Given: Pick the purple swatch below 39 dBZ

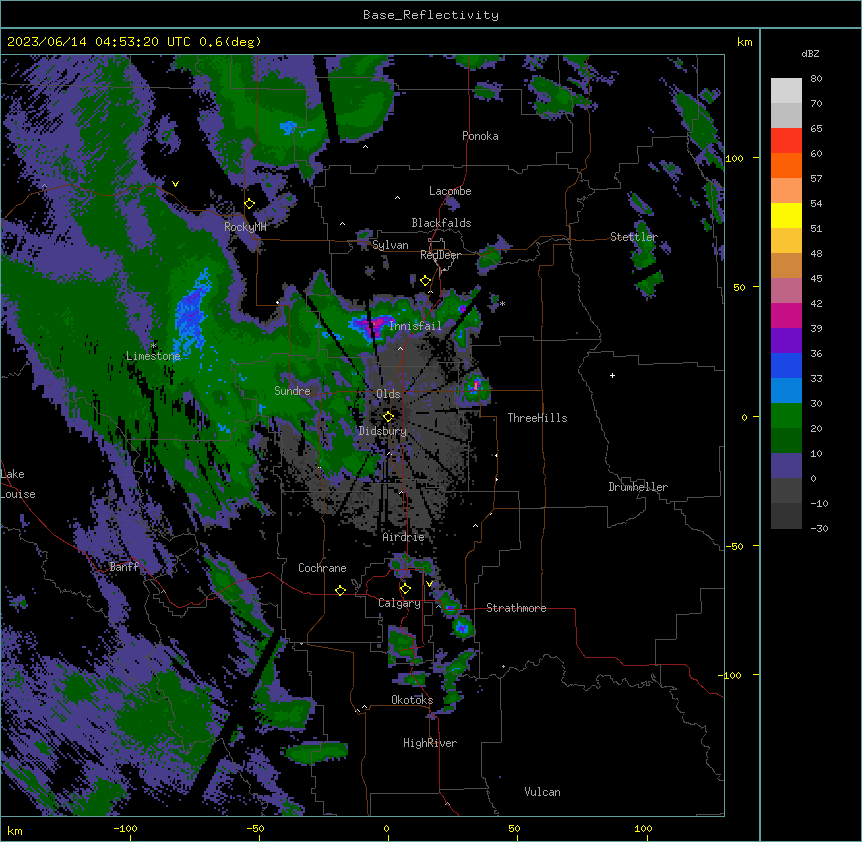Looking at the screenshot, I should [786, 340].
